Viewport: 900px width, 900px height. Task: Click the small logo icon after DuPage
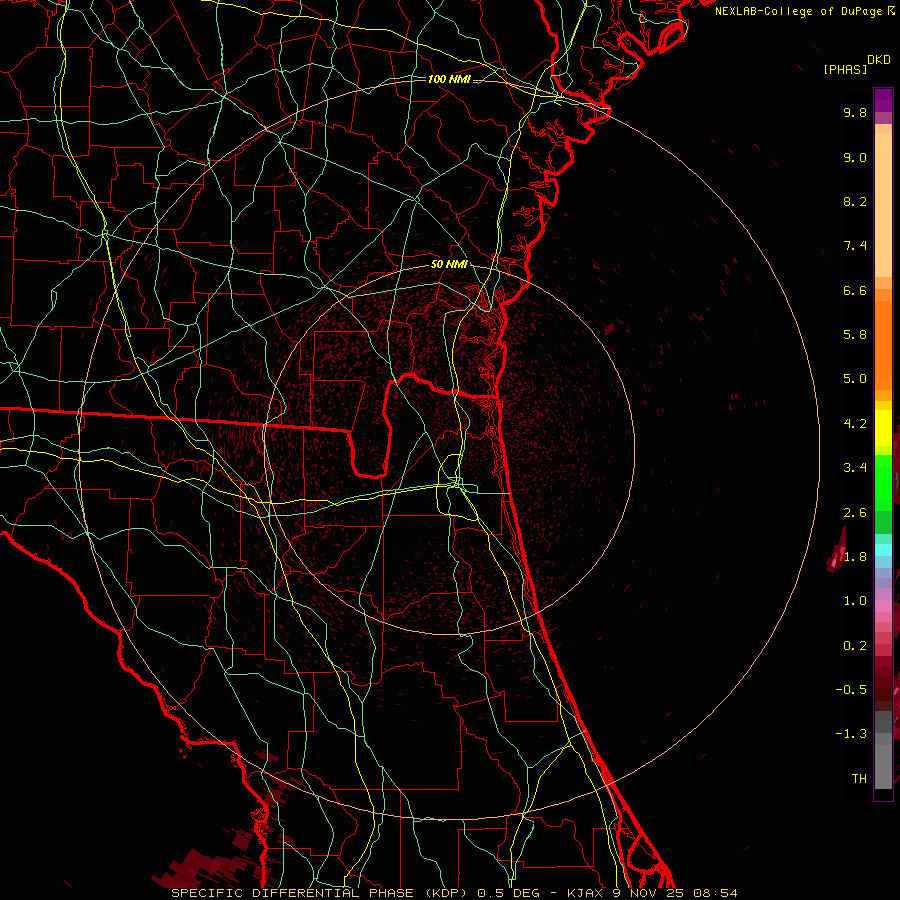(891, 11)
